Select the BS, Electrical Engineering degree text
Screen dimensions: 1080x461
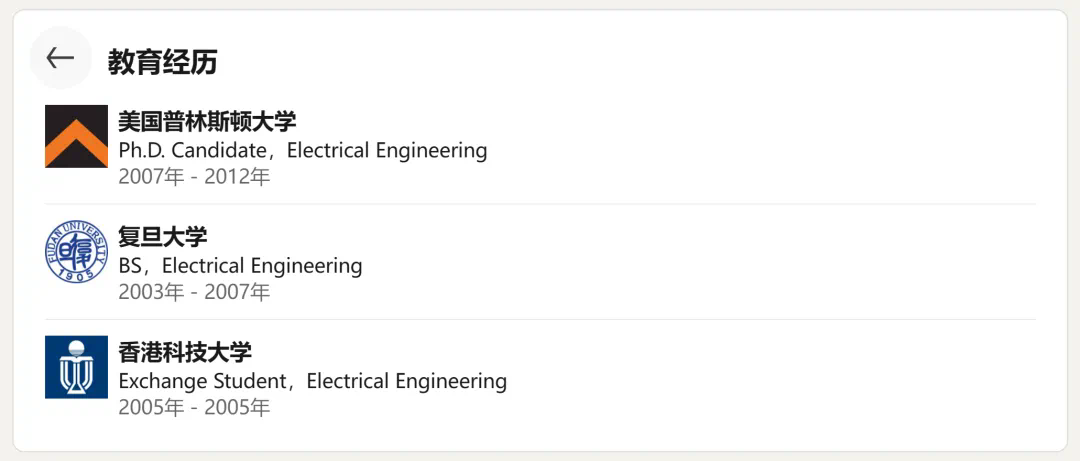pos(240,266)
